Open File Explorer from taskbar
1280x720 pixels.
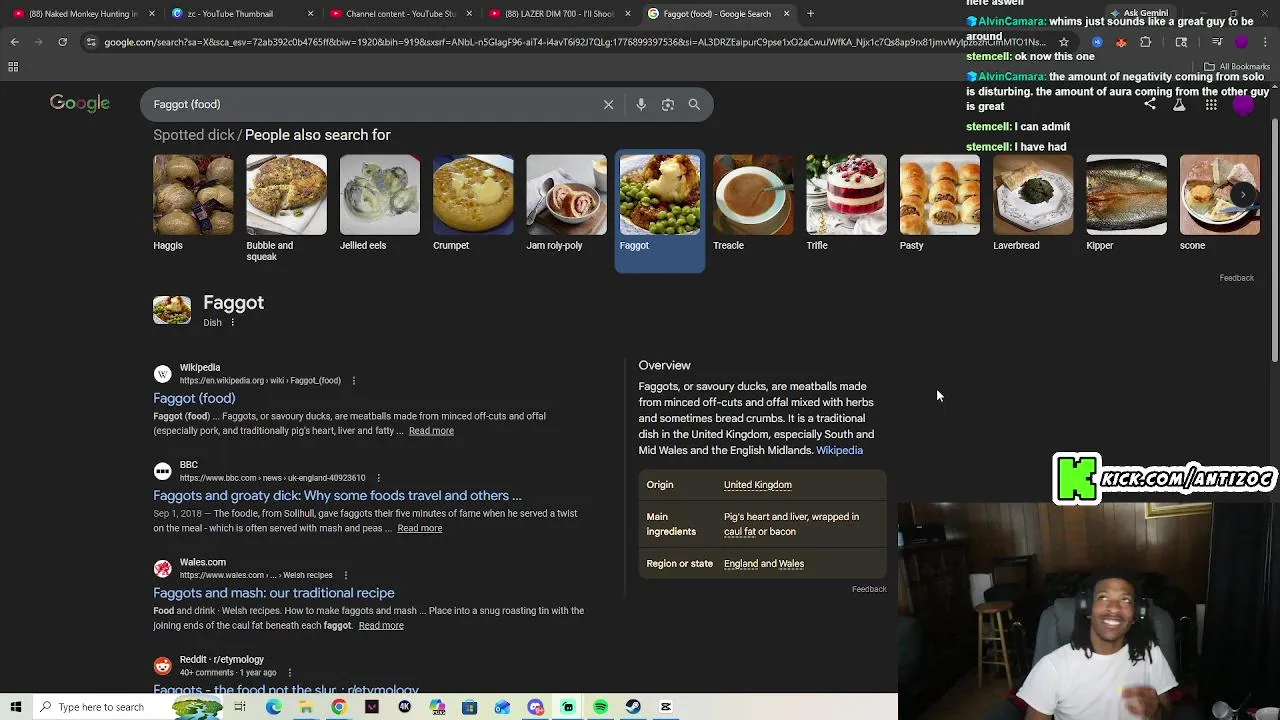(x=306, y=707)
